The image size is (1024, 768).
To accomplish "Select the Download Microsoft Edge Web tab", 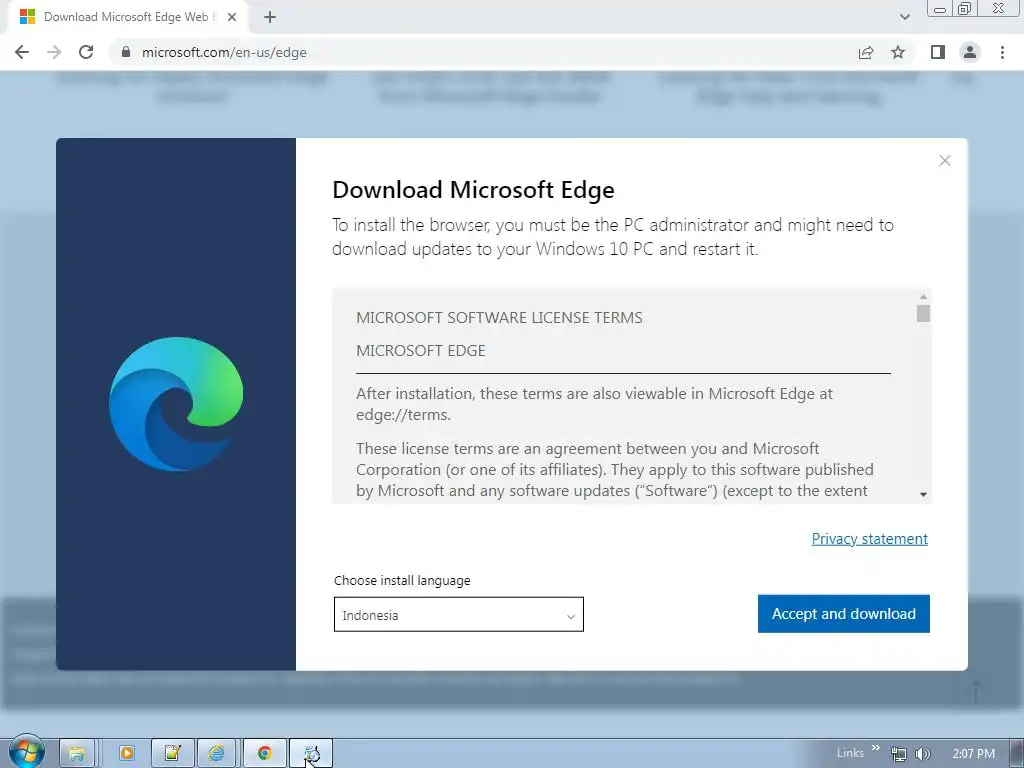I will tap(127, 17).
